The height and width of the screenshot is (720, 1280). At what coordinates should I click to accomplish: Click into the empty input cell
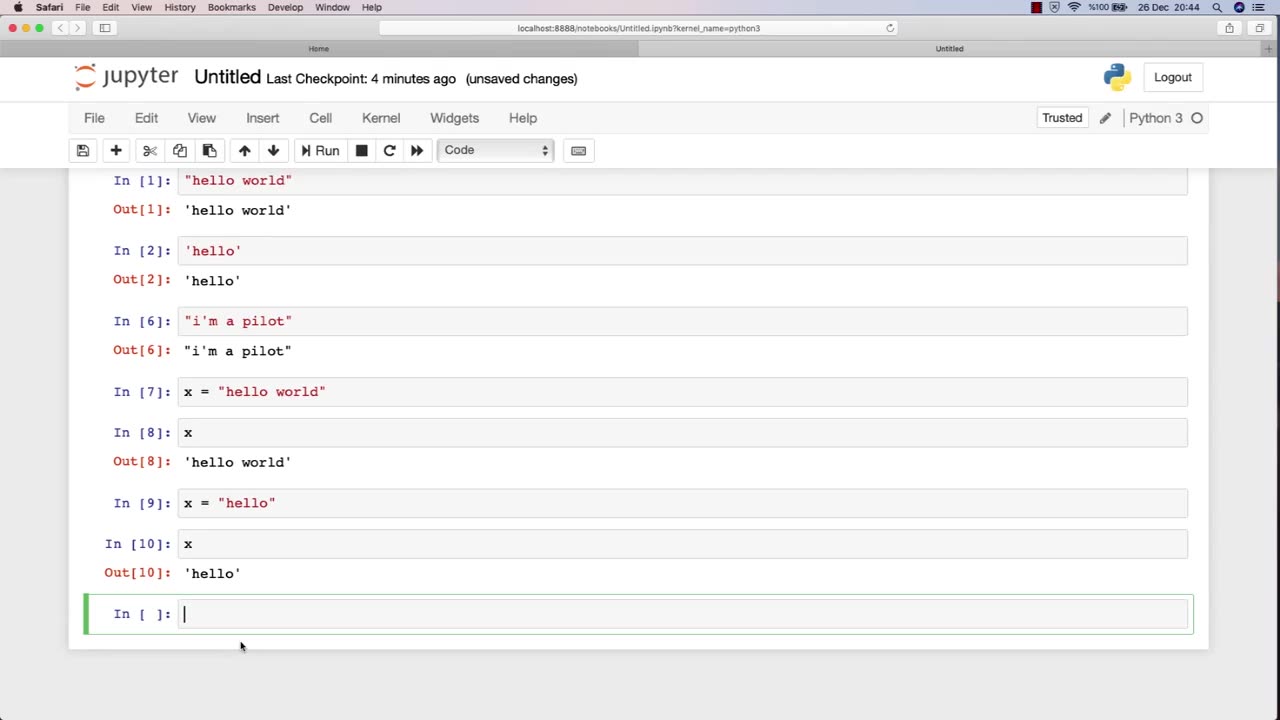(683, 614)
